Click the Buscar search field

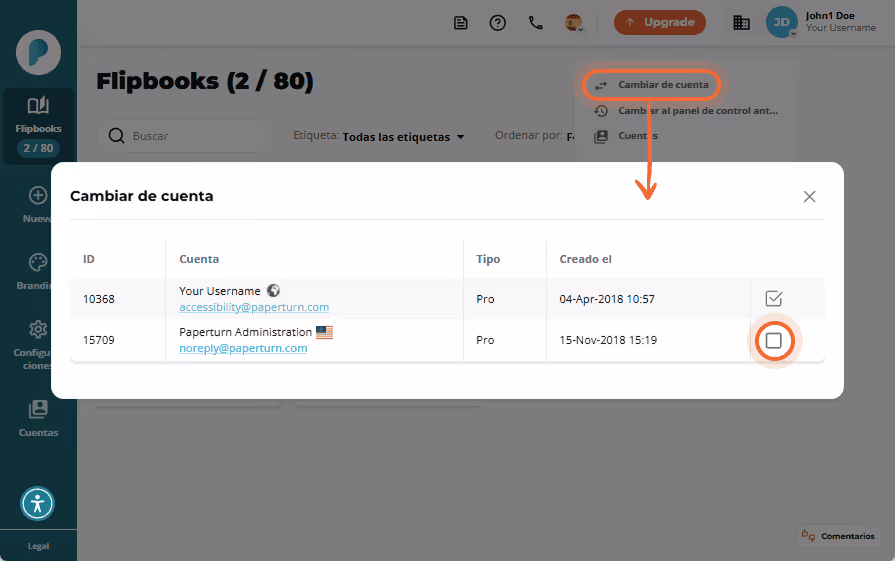click(186, 136)
